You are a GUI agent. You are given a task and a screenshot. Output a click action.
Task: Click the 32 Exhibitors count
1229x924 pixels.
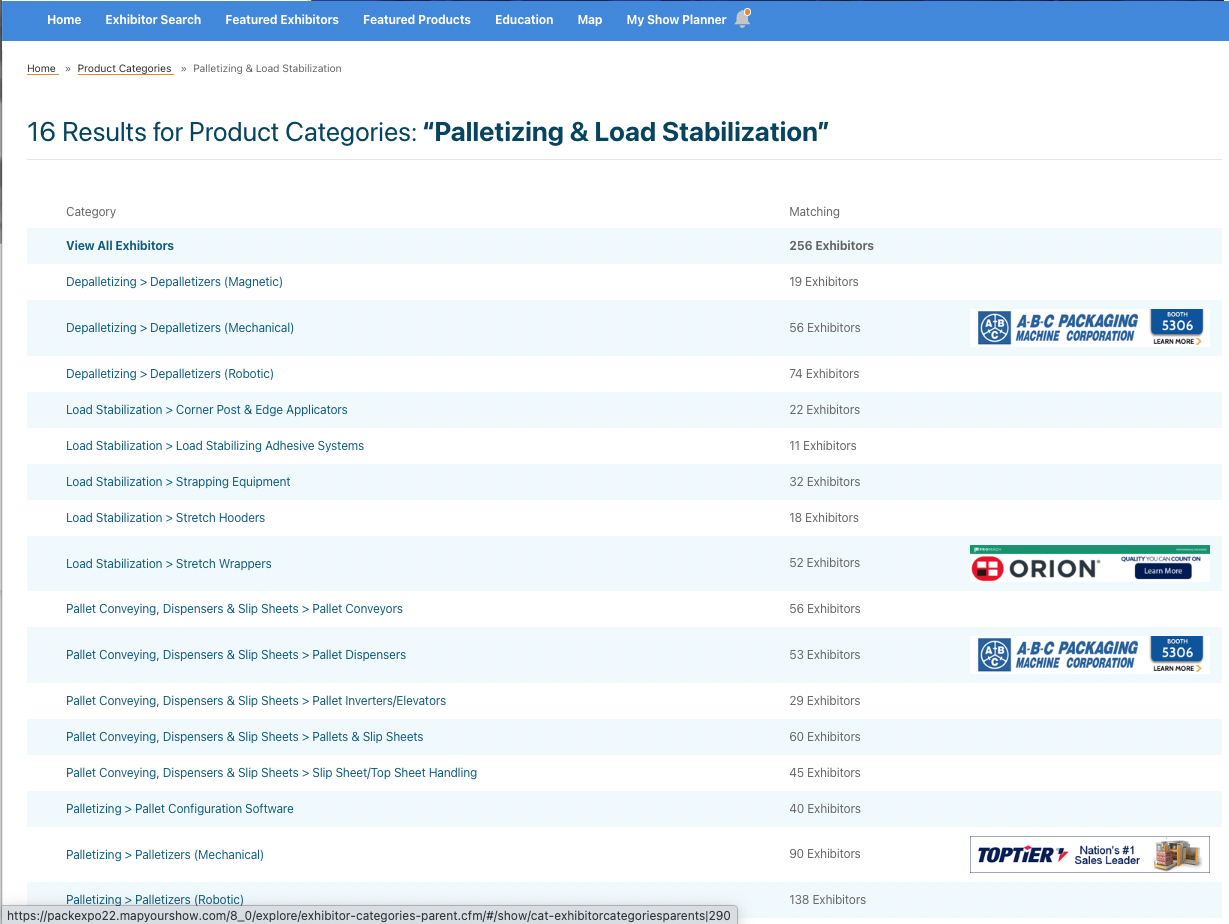point(824,481)
